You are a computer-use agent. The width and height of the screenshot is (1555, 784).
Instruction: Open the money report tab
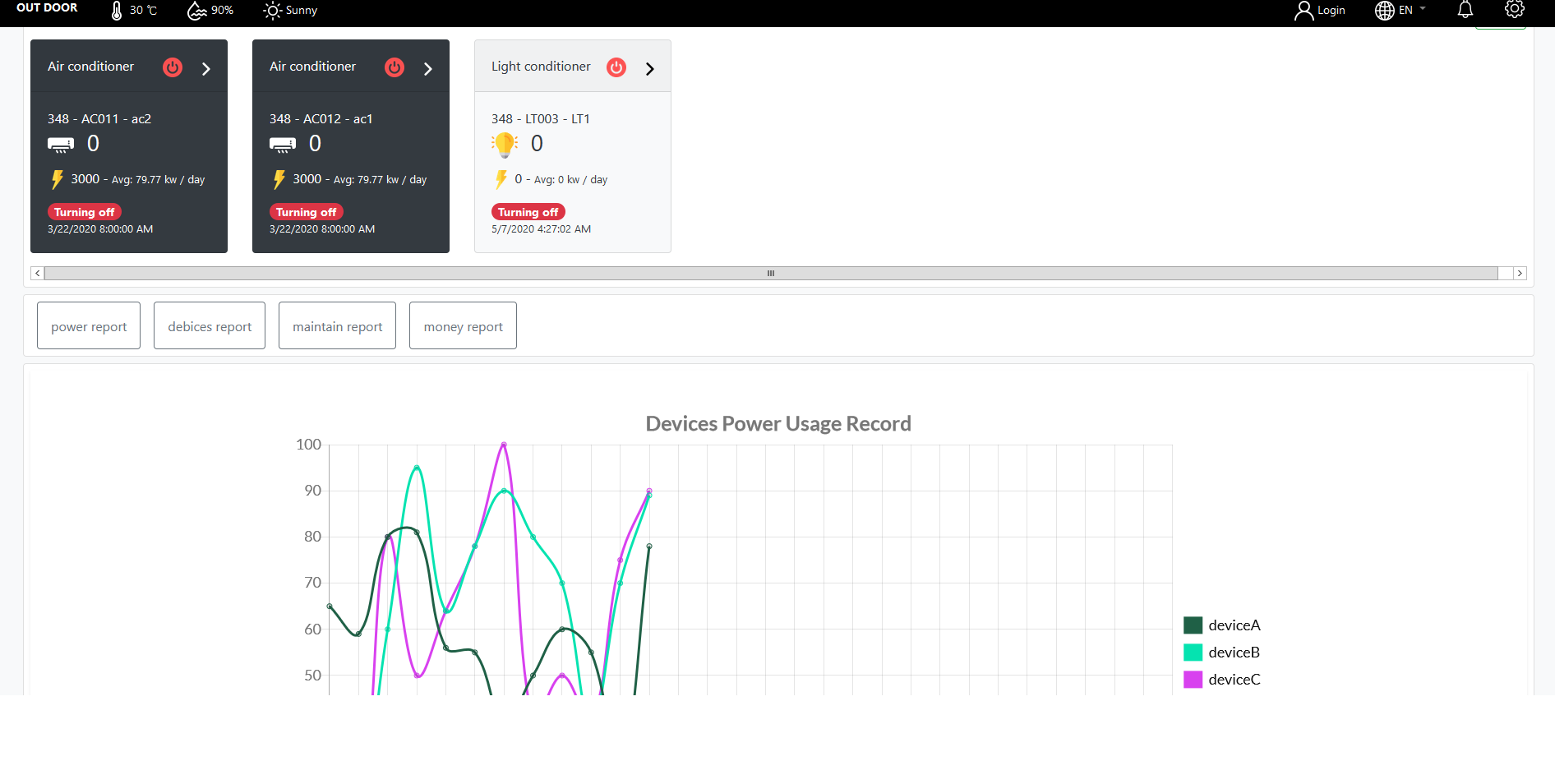463,325
